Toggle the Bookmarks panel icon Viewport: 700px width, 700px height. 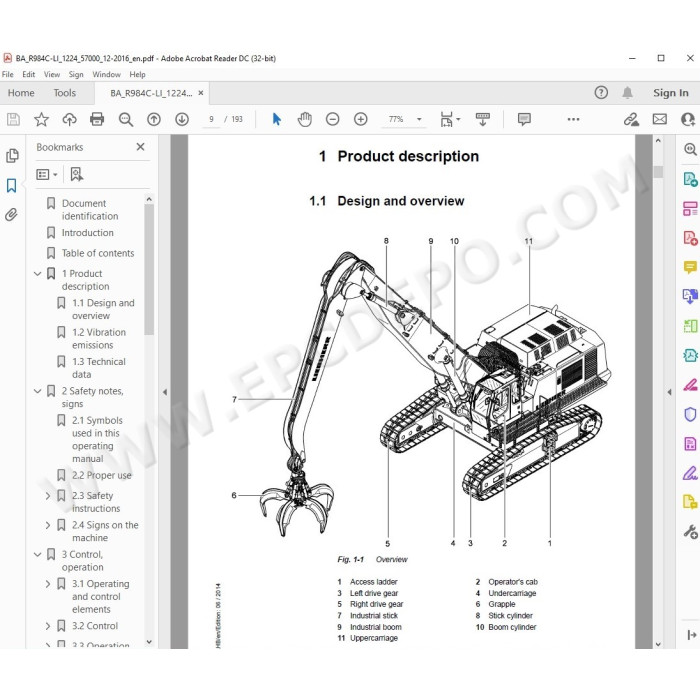click(12, 185)
